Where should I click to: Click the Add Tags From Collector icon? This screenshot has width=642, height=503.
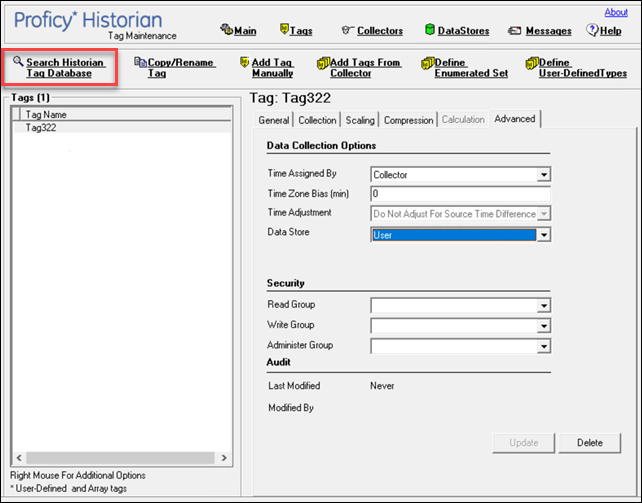(x=323, y=63)
